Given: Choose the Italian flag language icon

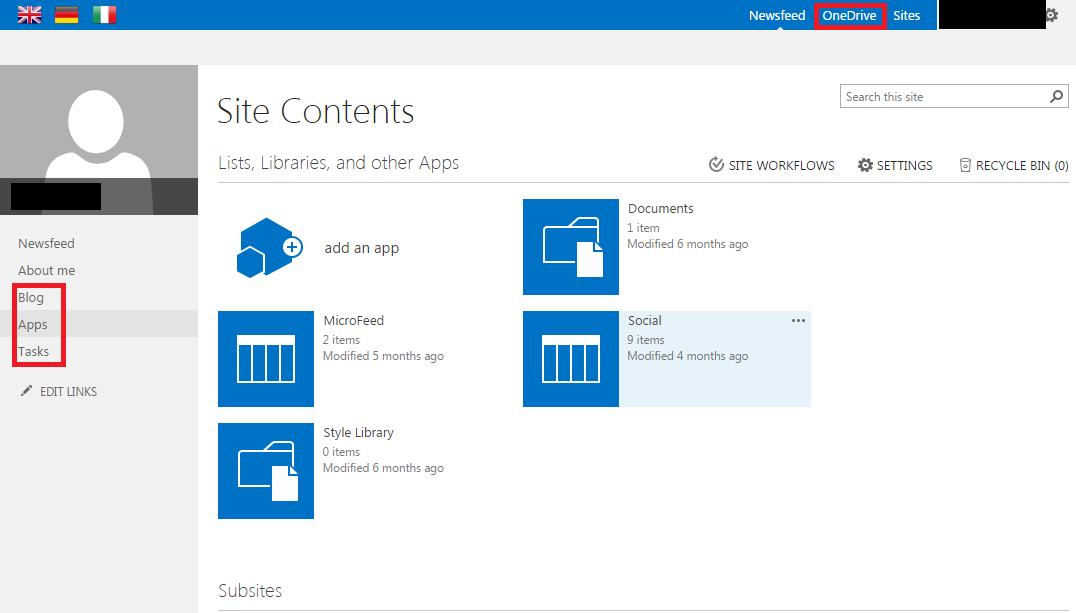Looking at the screenshot, I should (104, 14).
